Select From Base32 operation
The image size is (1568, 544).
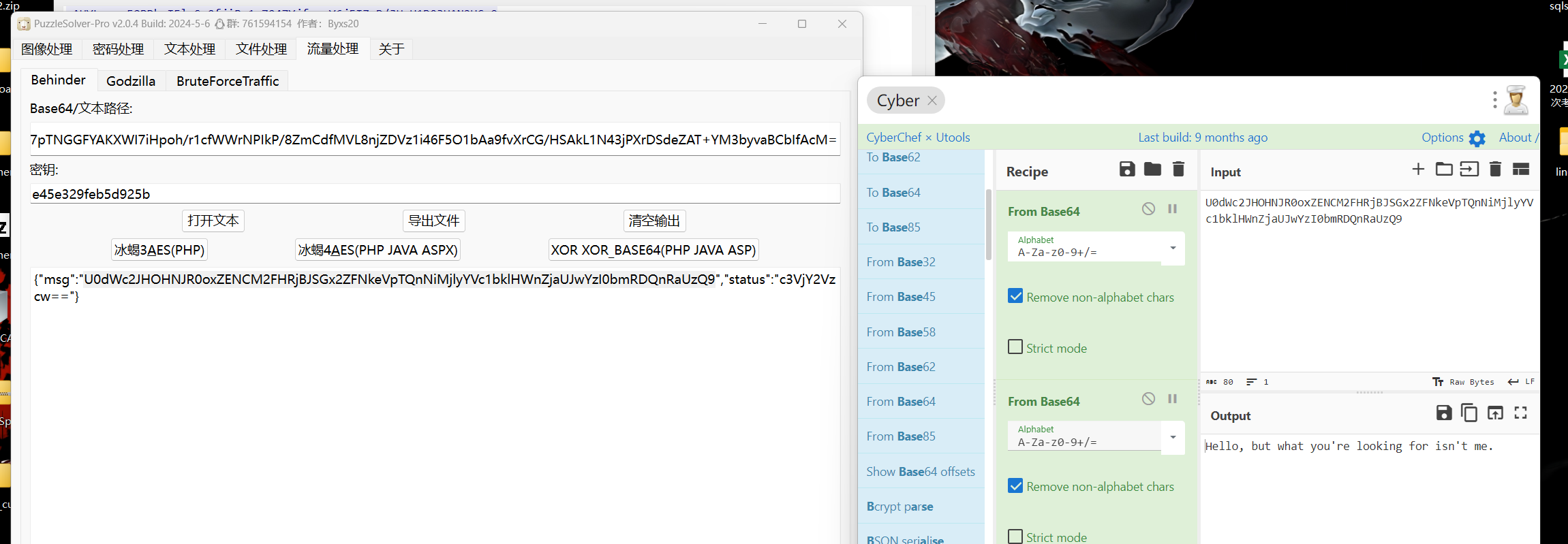click(921, 262)
